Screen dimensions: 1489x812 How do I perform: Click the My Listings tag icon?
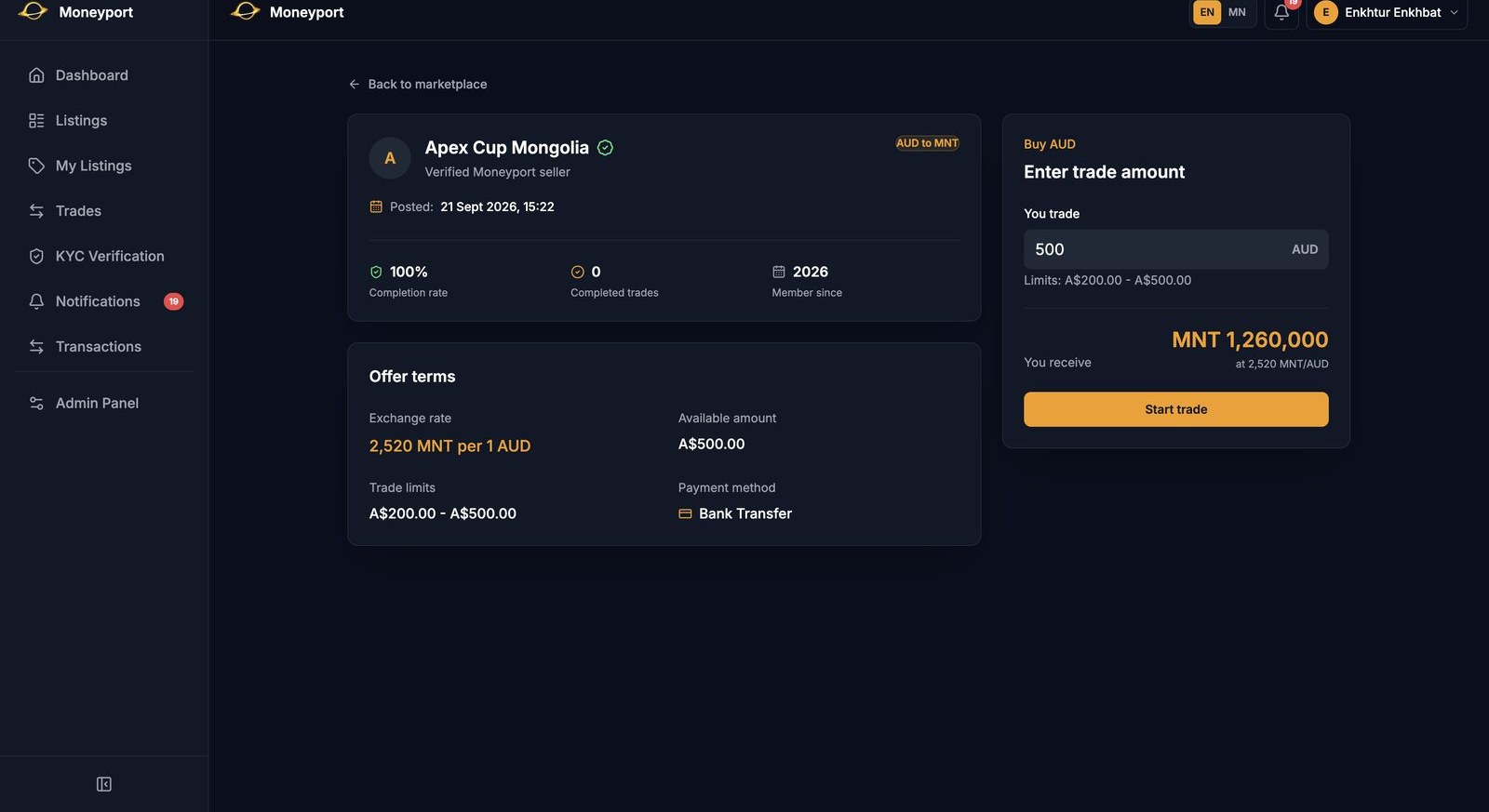click(x=36, y=166)
